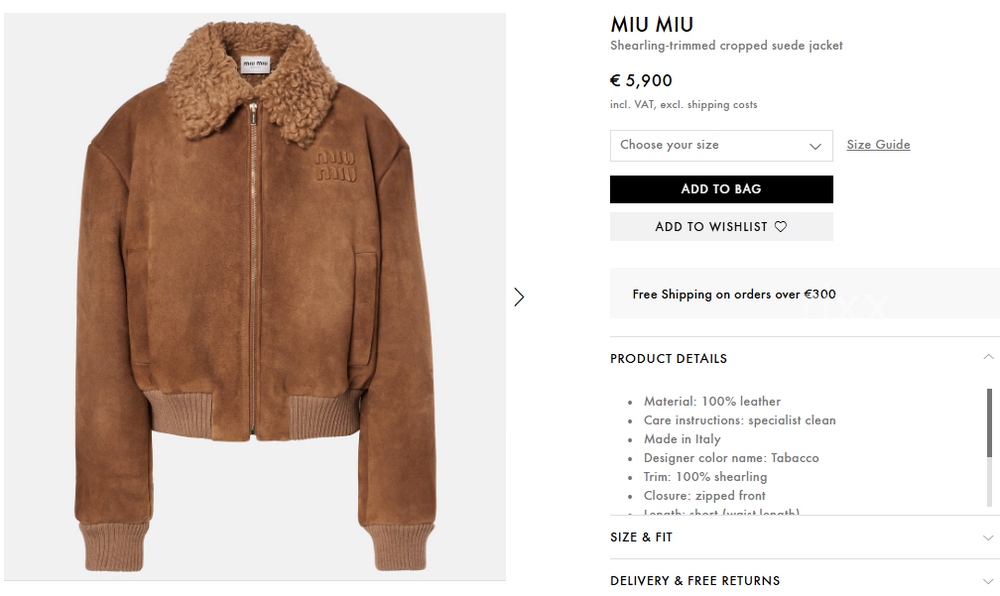Click the "Designer color name: Tabacco" line

pyautogui.click(x=731, y=458)
